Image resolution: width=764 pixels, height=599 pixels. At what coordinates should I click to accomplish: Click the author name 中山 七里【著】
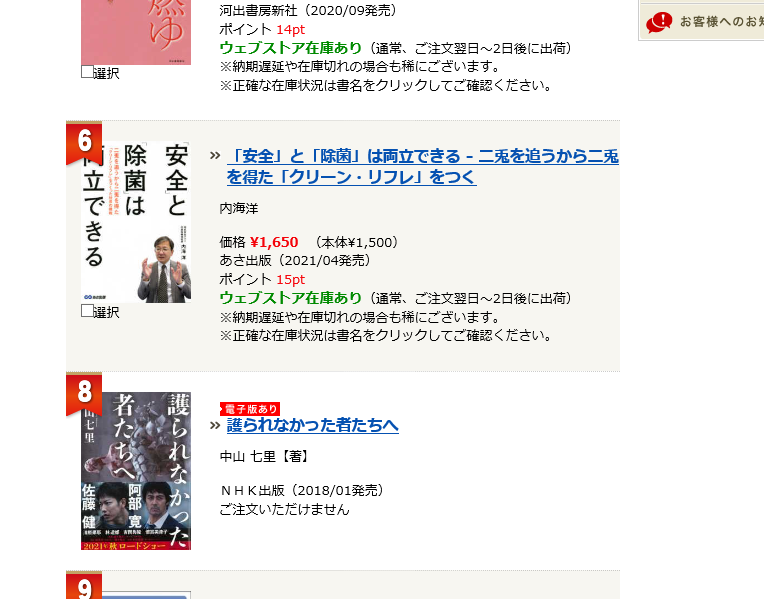pyautogui.click(x=264, y=457)
